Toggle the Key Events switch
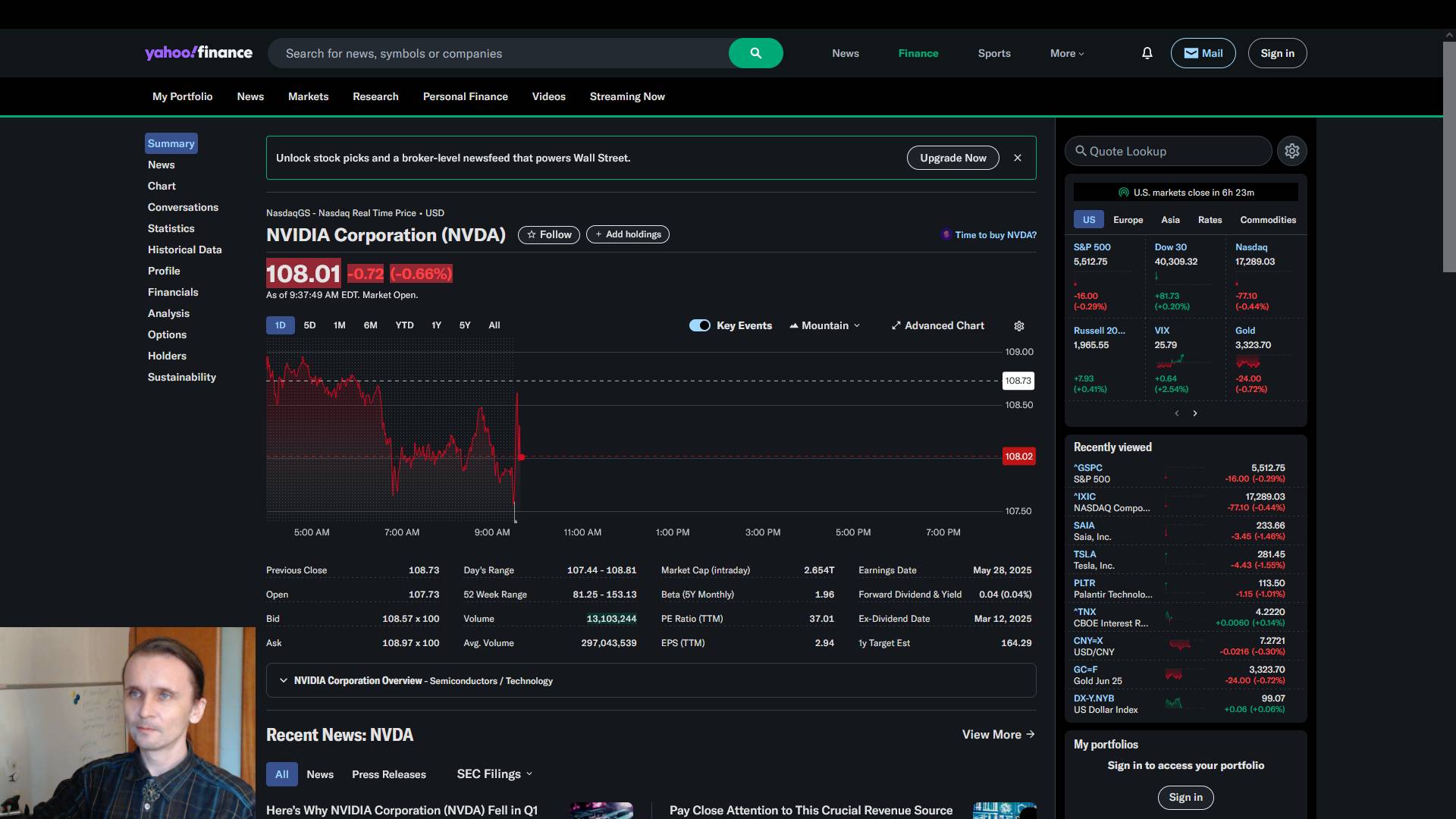The image size is (1456, 819). click(x=699, y=326)
